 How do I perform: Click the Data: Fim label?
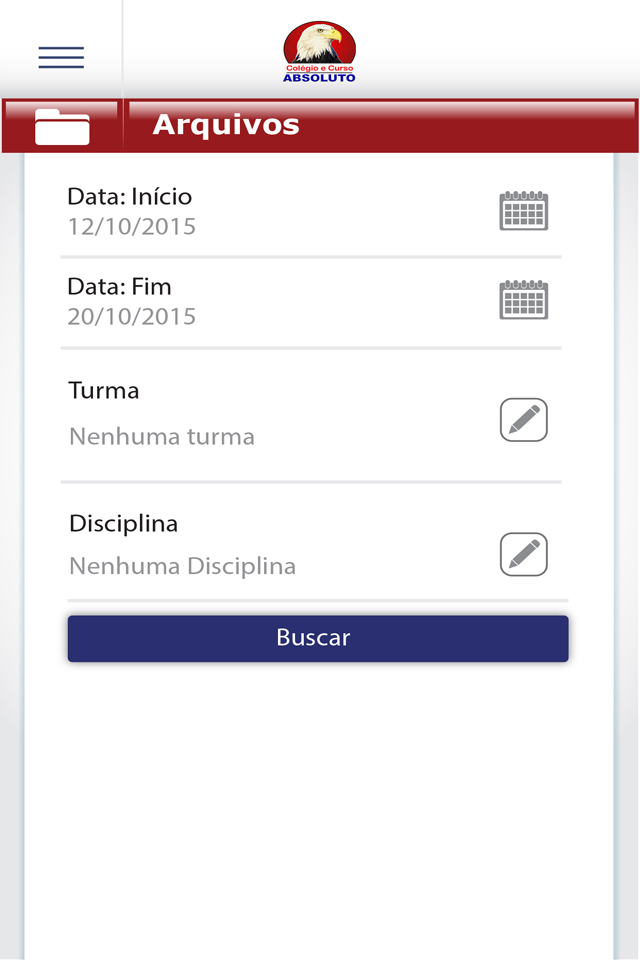click(119, 287)
